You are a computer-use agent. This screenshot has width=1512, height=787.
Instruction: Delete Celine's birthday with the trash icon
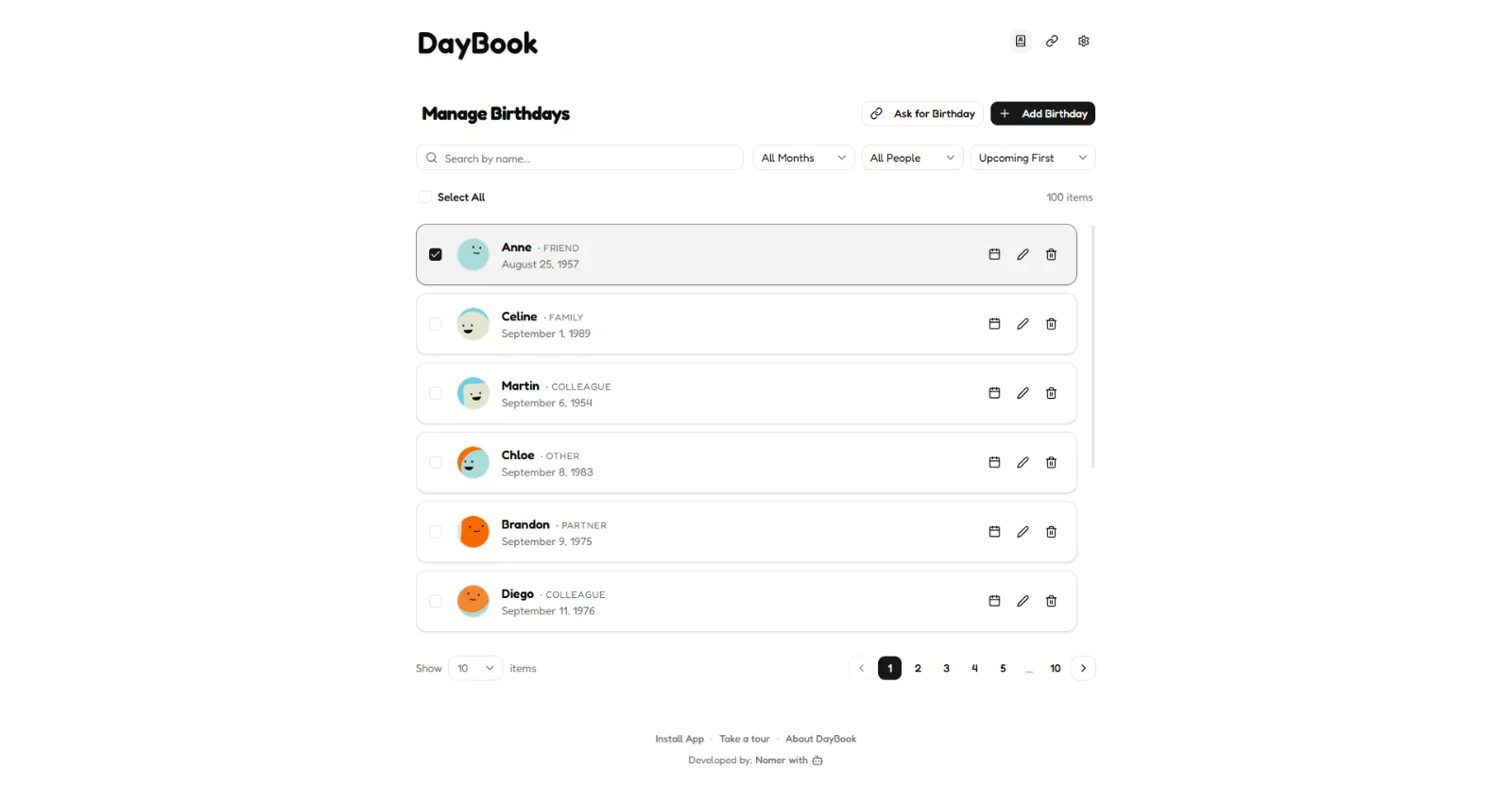(1051, 324)
